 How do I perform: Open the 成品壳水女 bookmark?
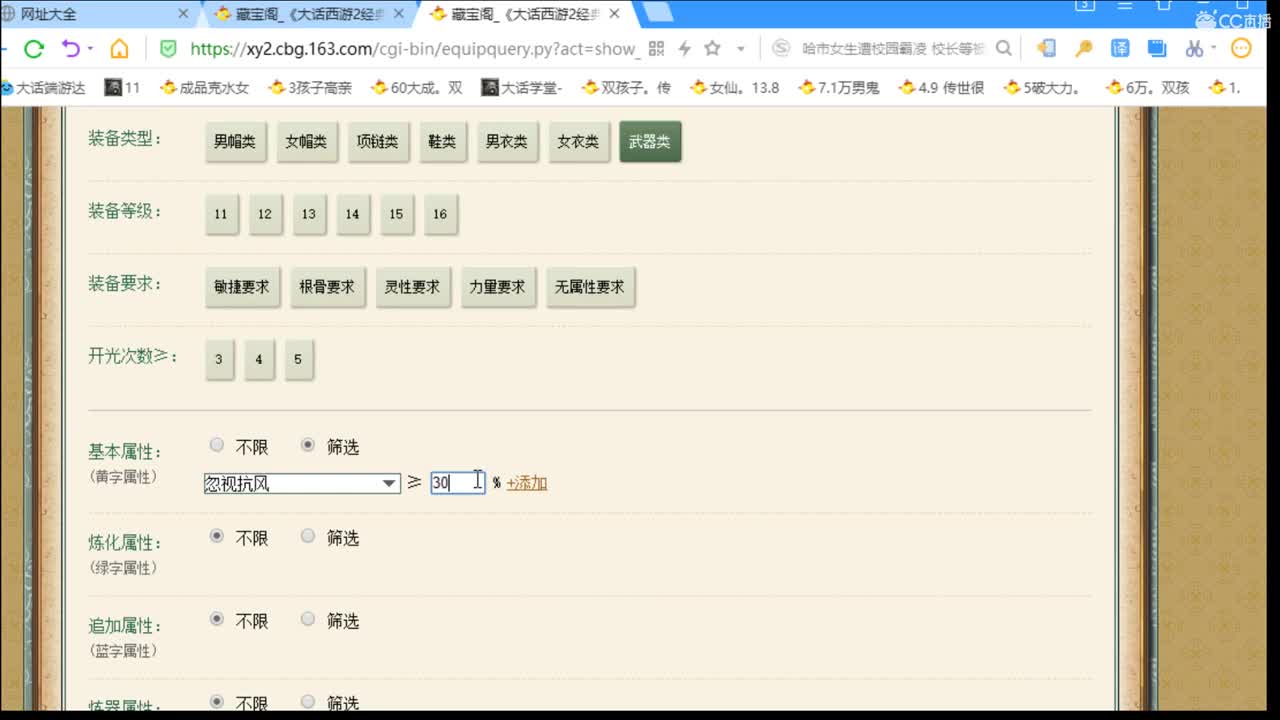click(205, 87)
